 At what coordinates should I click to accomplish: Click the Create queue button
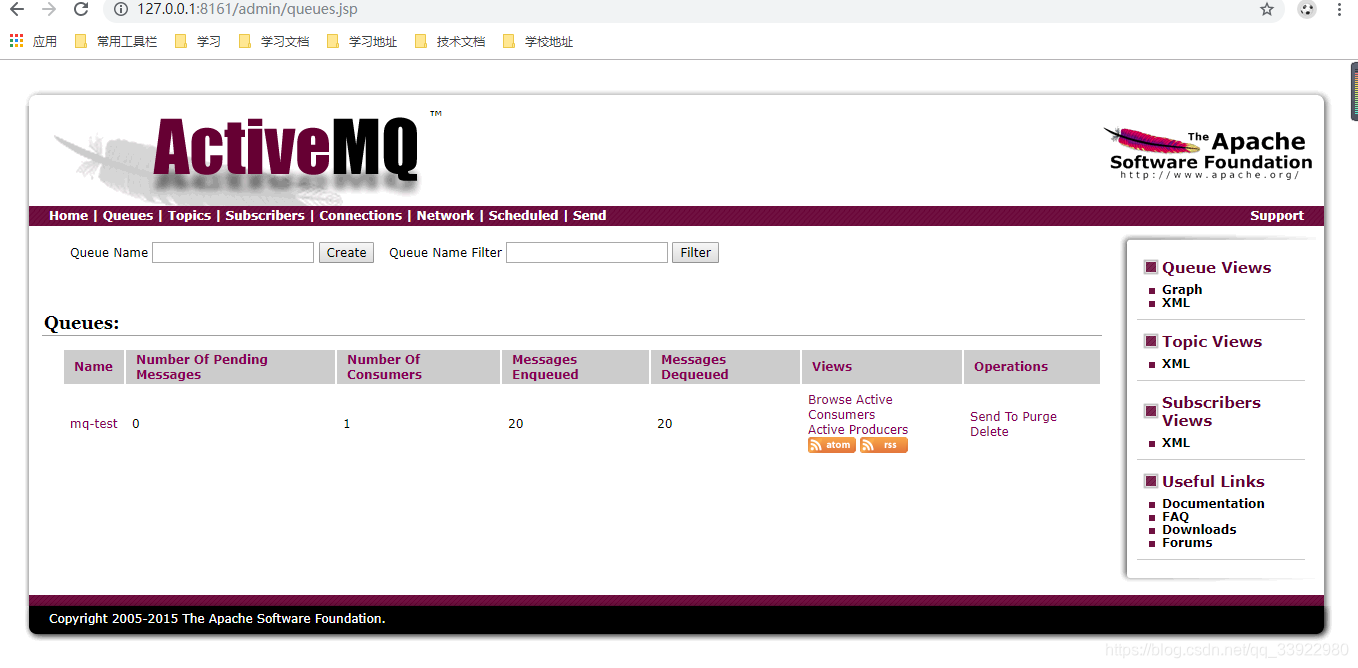[x=346, y=253]
